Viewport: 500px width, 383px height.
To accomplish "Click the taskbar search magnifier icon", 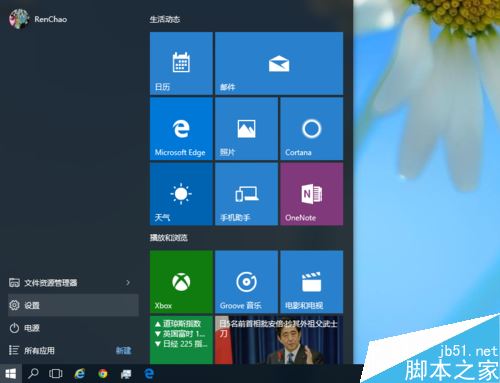I will coord(33,374).
